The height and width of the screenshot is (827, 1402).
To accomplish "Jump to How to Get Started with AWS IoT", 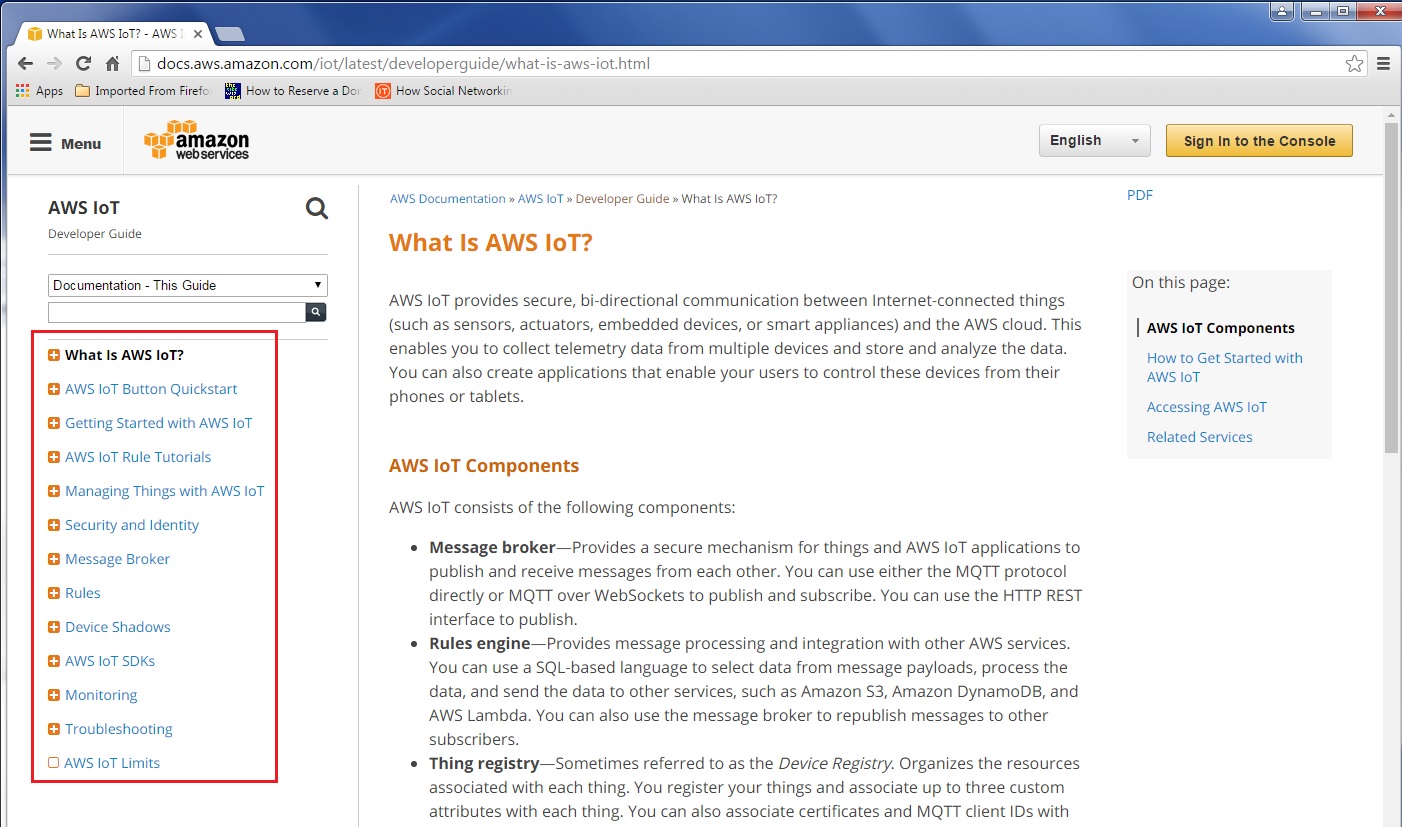I will 1225,367.
